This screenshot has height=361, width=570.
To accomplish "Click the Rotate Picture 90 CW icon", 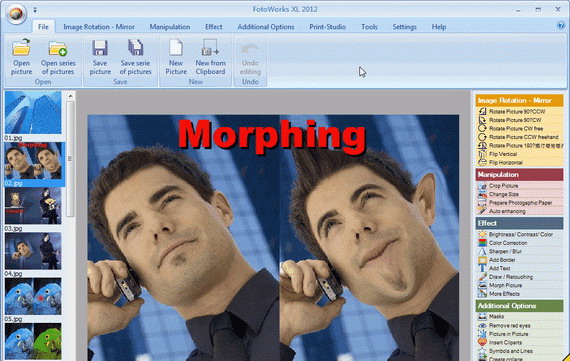I will 482,120.
